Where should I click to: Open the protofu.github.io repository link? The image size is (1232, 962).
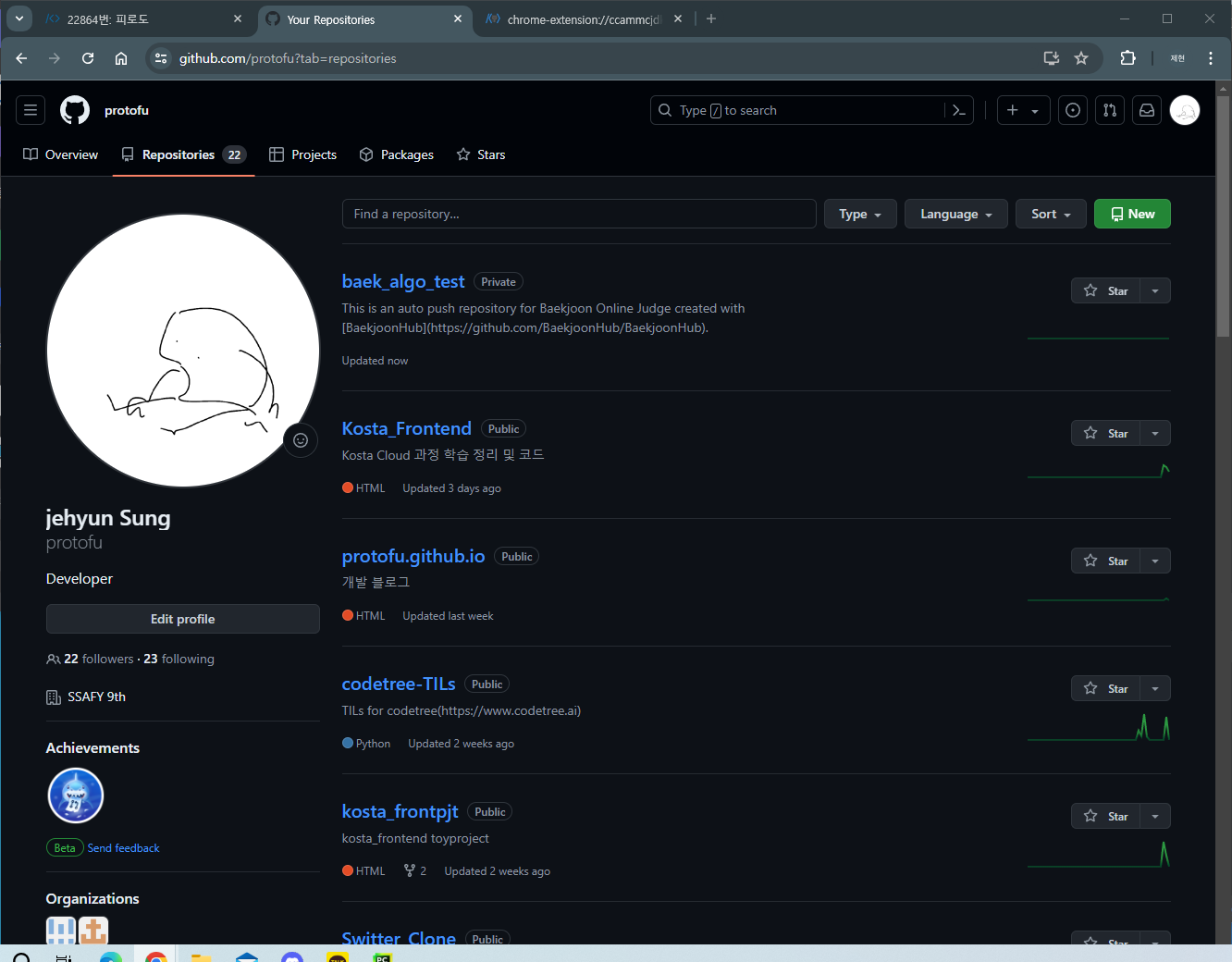[413, 556]
